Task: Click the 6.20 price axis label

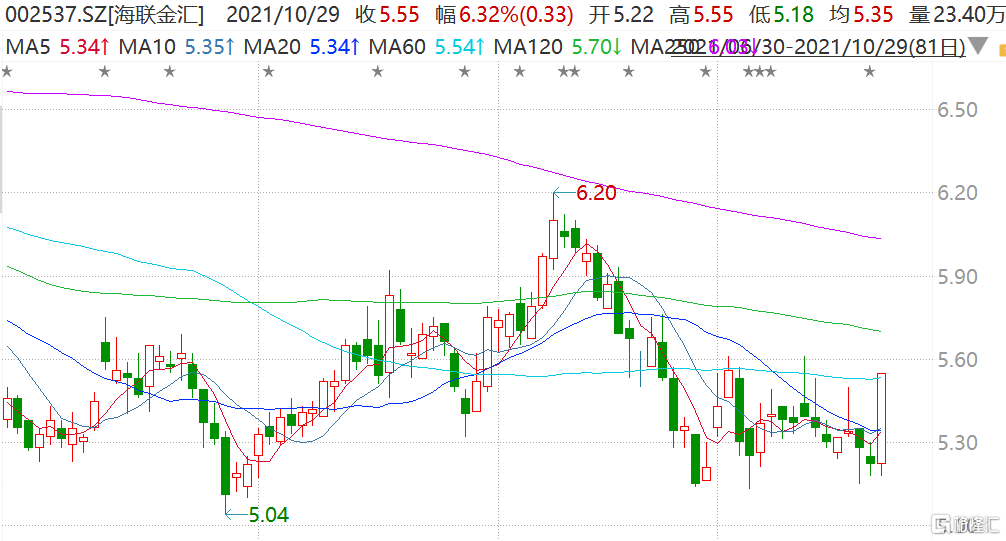Action: (x=957, y=193)
